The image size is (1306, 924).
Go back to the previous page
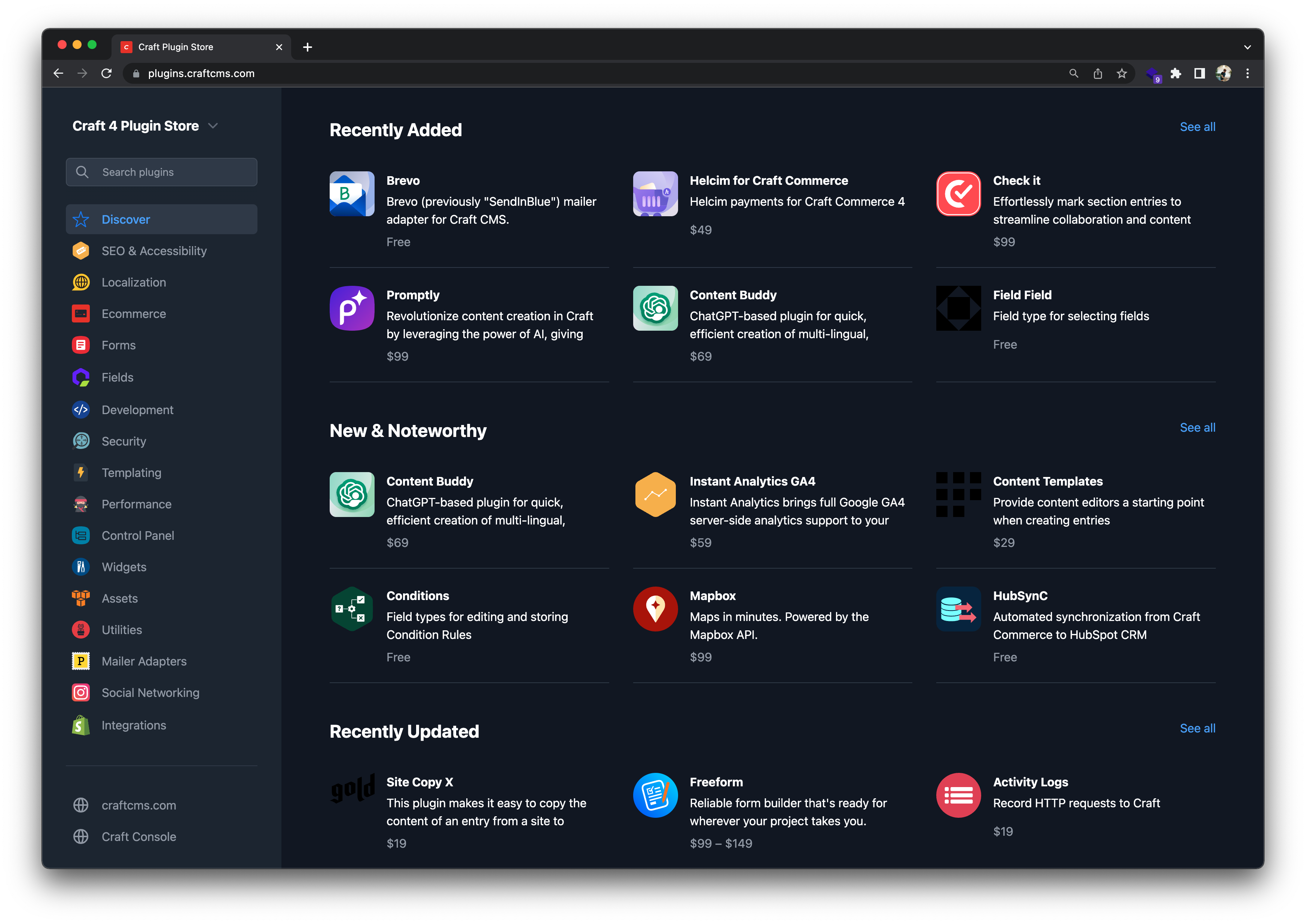pos(58,73)
